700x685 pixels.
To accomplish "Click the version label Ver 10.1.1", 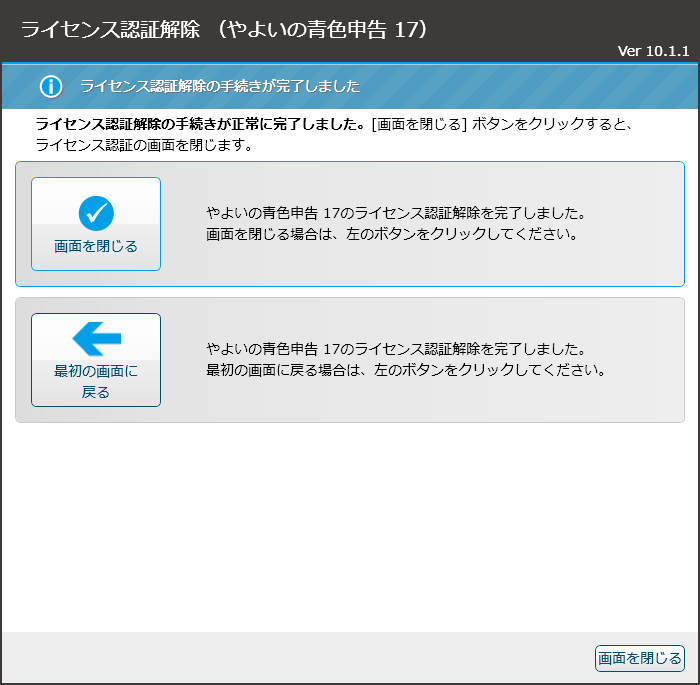I will (x=654, y=51).
